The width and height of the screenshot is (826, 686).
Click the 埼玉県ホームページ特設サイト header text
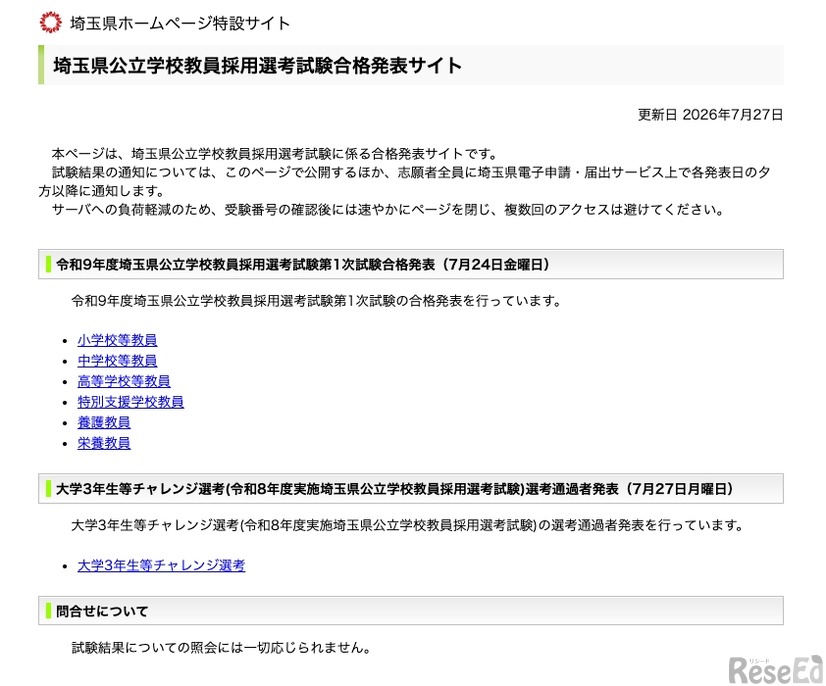(x=180, y=23)
